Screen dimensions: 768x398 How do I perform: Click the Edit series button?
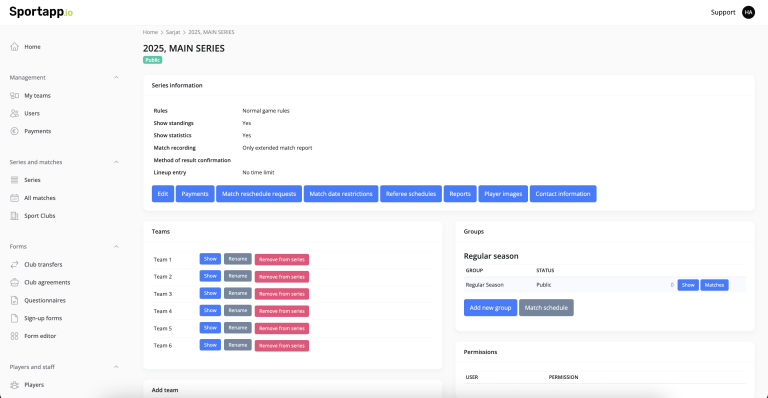click(163, 194)
